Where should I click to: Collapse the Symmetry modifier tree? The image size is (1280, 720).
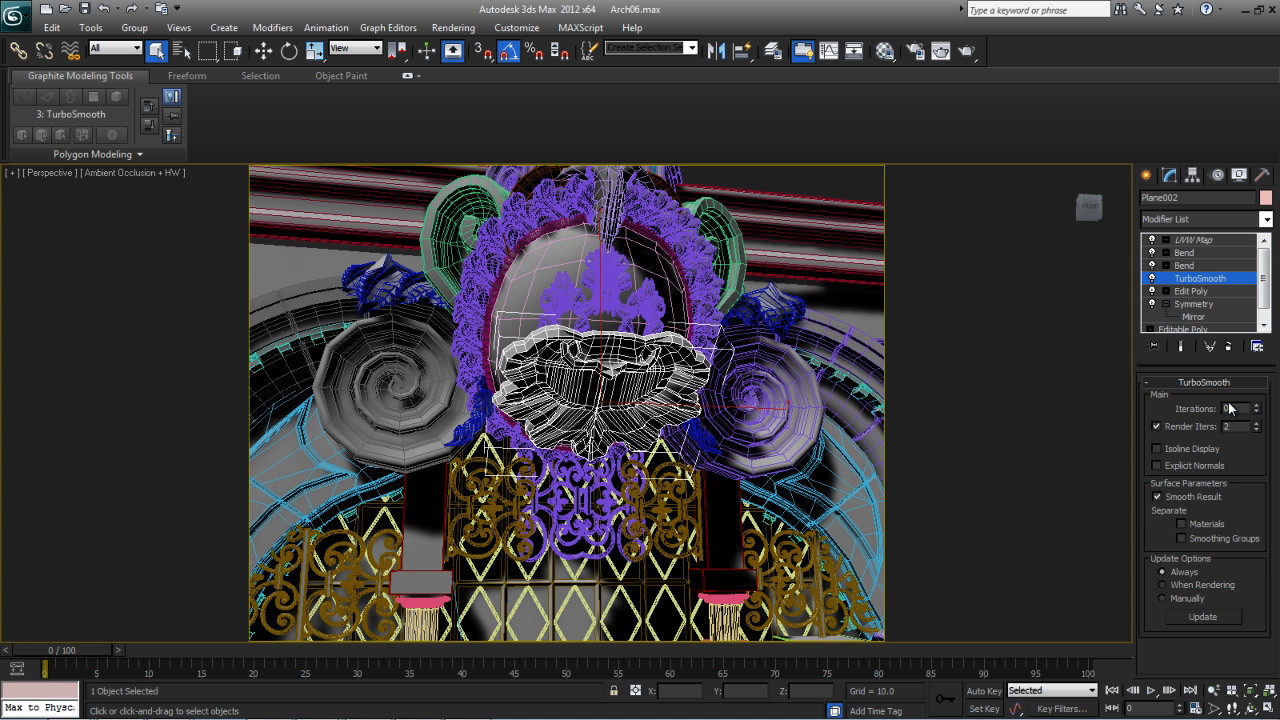click(1166, 304)
